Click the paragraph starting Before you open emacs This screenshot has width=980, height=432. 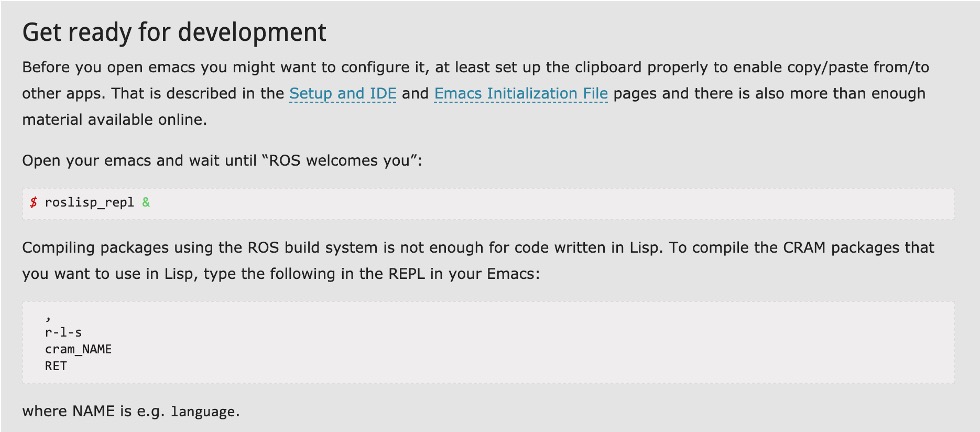coord(300,67)
